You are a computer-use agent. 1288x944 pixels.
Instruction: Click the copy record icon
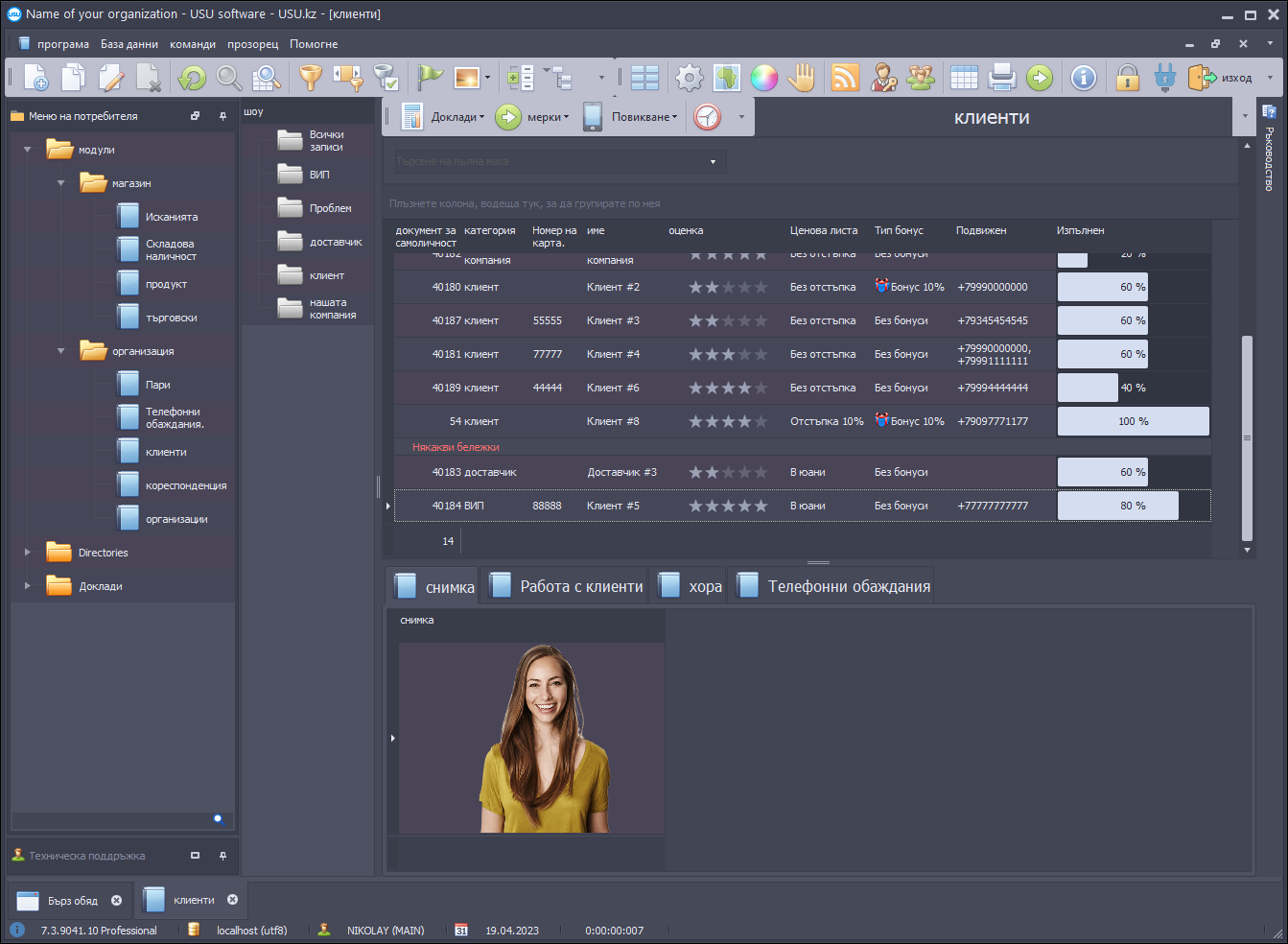pyautogui.click(x=73, y=78)
